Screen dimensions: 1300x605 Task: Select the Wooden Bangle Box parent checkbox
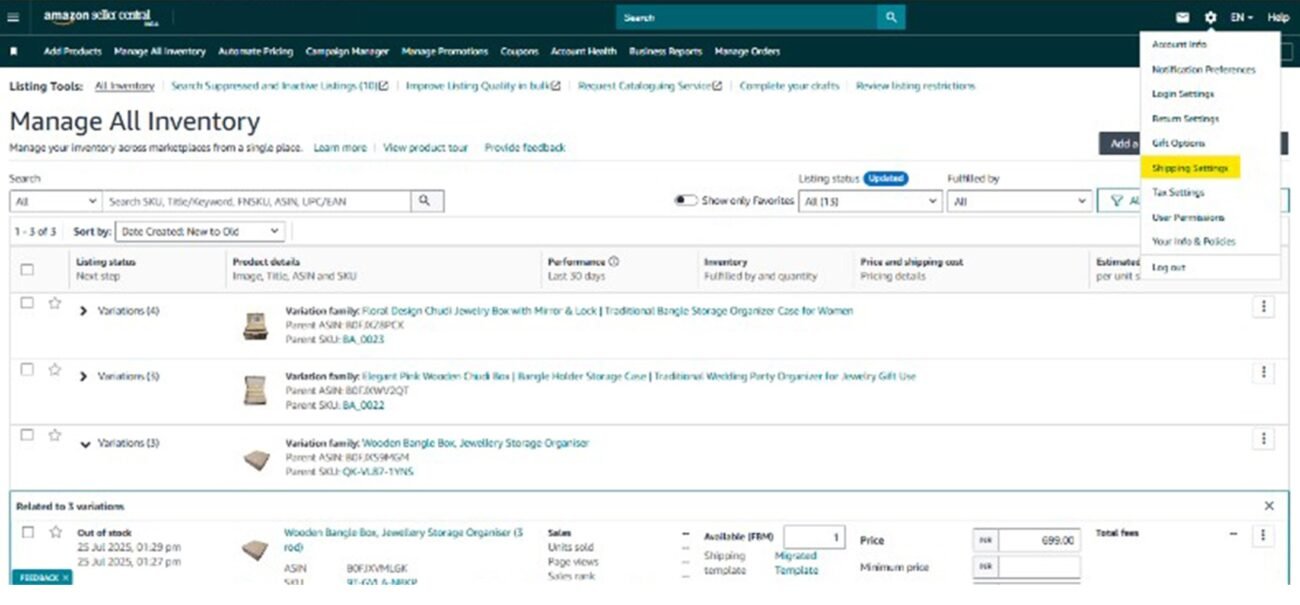27,435
